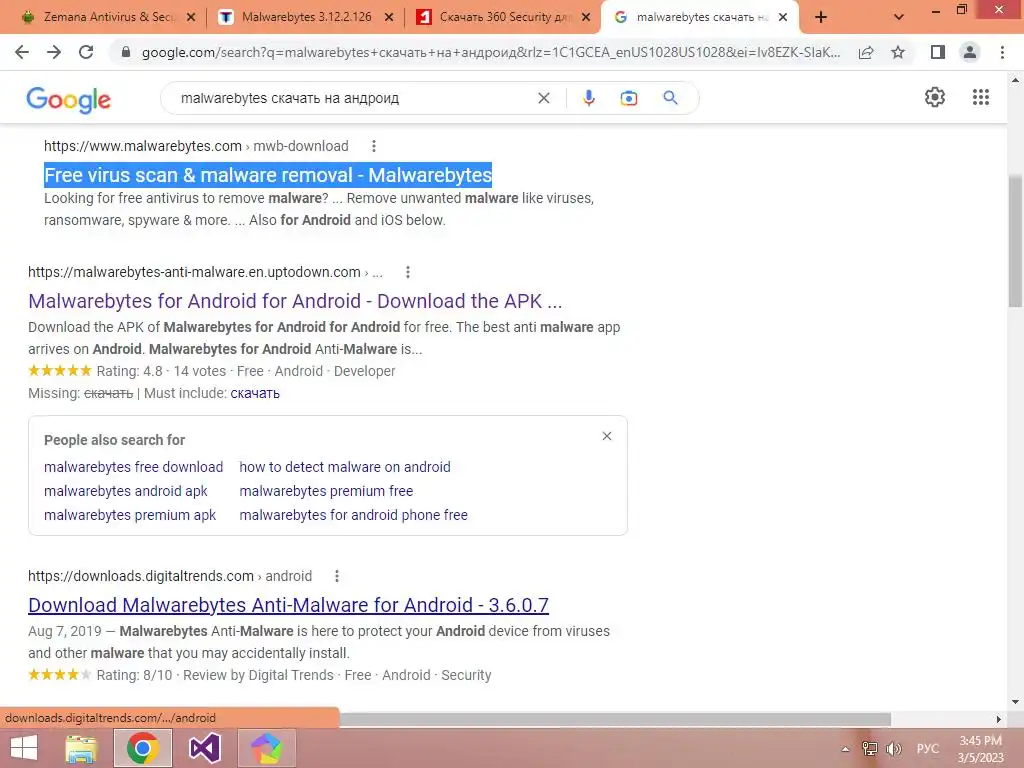Search for malwarebytes premium apk

[x=130, y=515]
